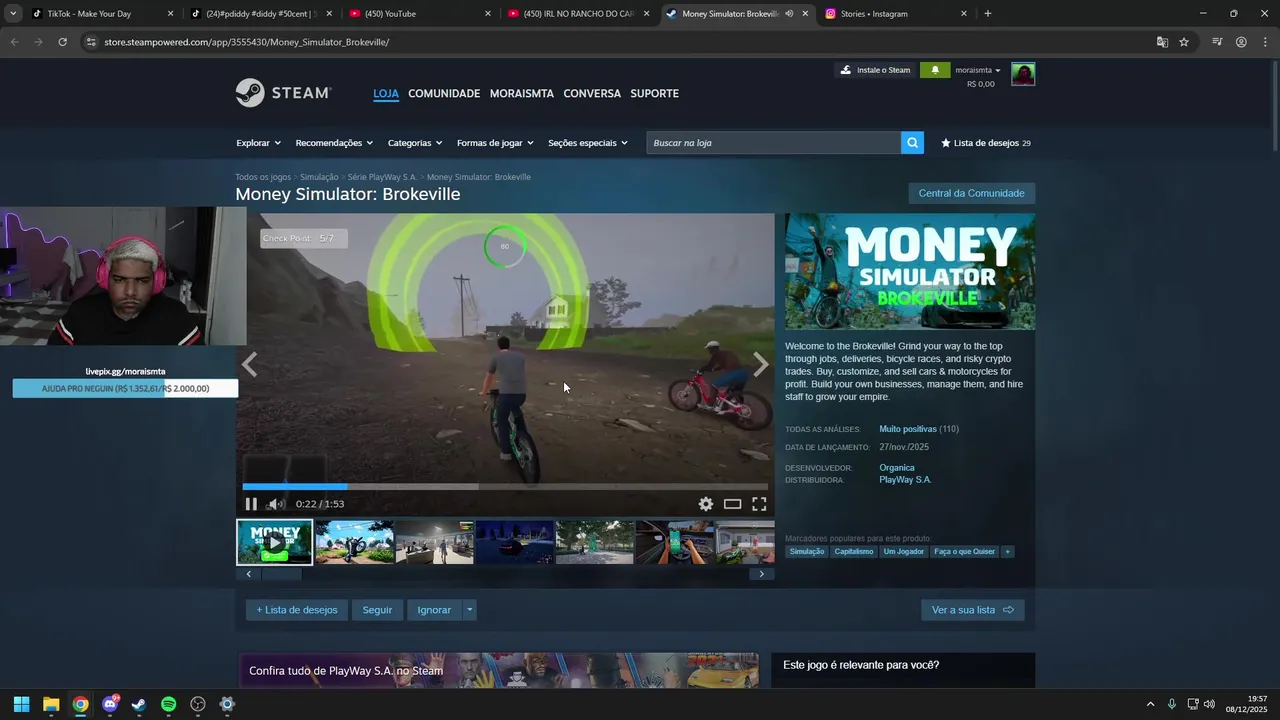The height and width of the screenshot is (720, 1280).
Task: Expand the Ignorar options dropdown arrow
Action: click(x=470, y=610)
